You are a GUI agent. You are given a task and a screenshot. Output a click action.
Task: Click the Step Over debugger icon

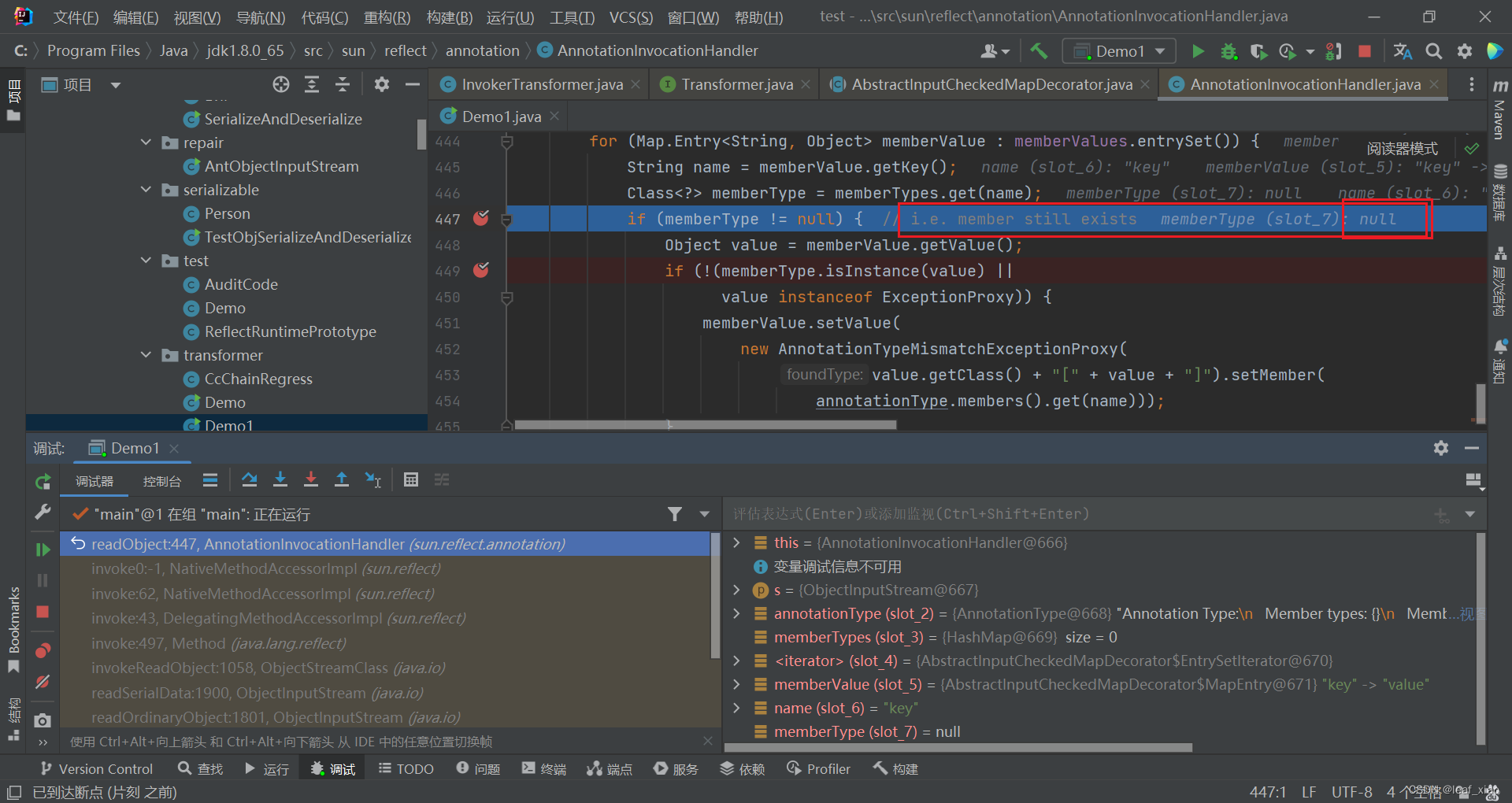click(250, 479)
